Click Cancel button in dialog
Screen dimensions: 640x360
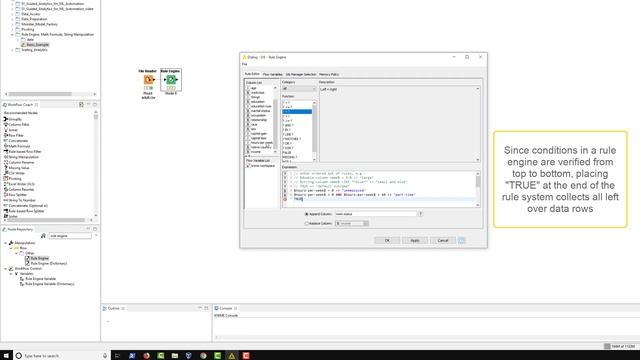pos(443,240)
